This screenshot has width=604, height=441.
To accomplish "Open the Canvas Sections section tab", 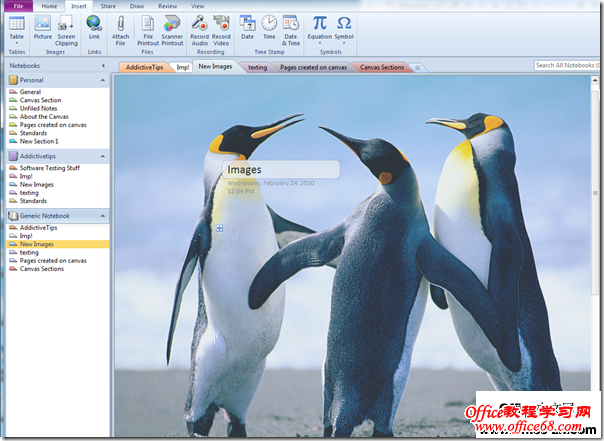I will click(380, 67).
